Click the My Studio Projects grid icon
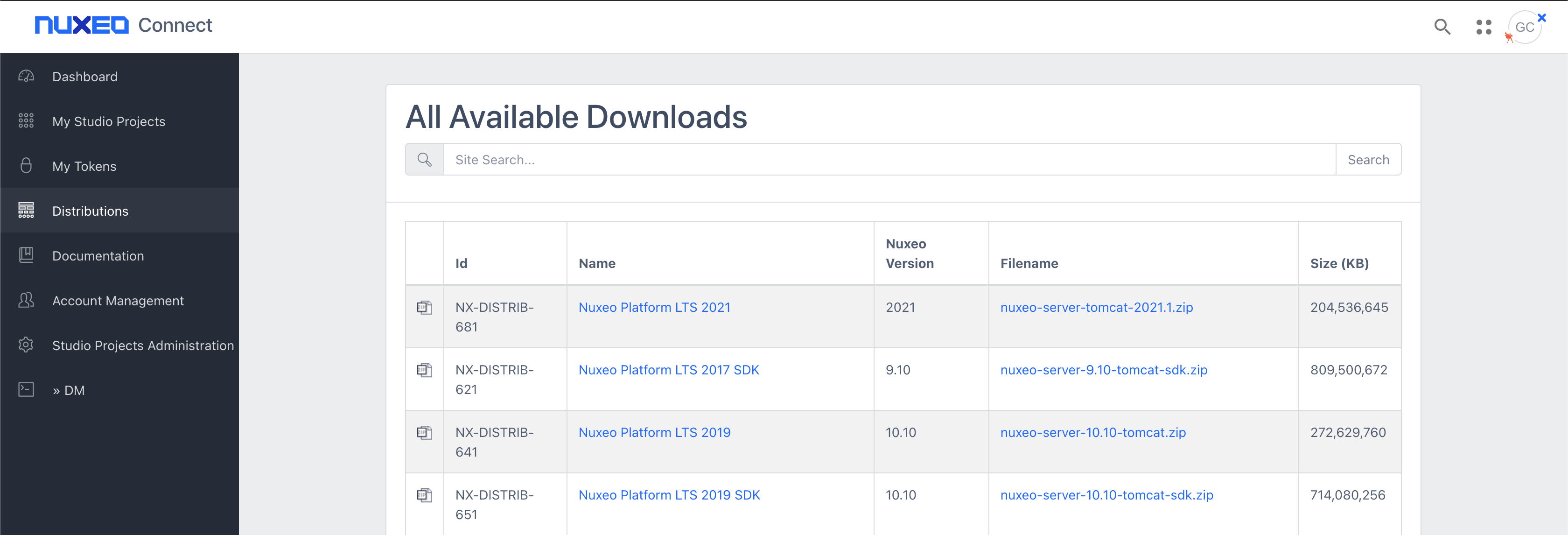 pyautogui.click(x=26, y=121)
